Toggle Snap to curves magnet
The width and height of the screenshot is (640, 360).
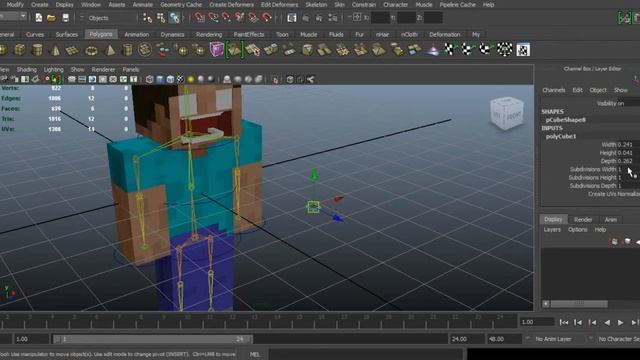(x=213, y=18)
